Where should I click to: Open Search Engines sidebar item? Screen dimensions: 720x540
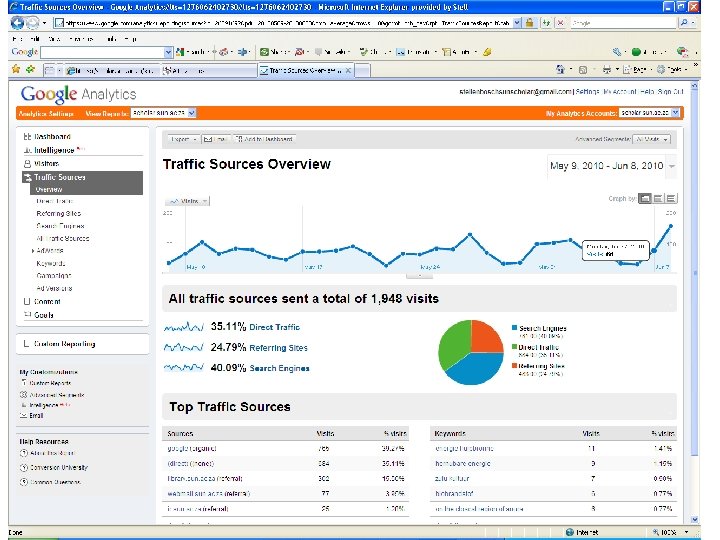point(60,226)
